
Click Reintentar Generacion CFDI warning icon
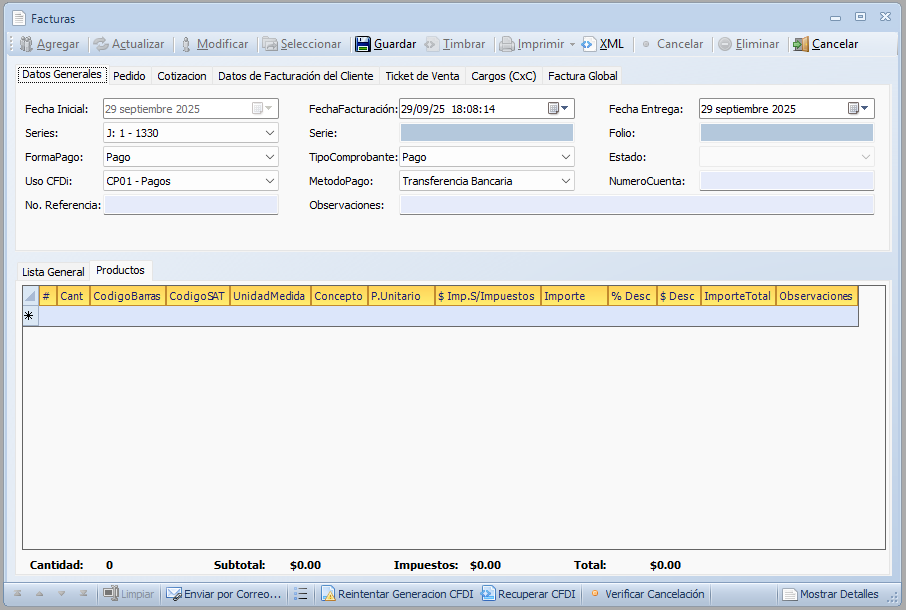(x=328, y=594)
